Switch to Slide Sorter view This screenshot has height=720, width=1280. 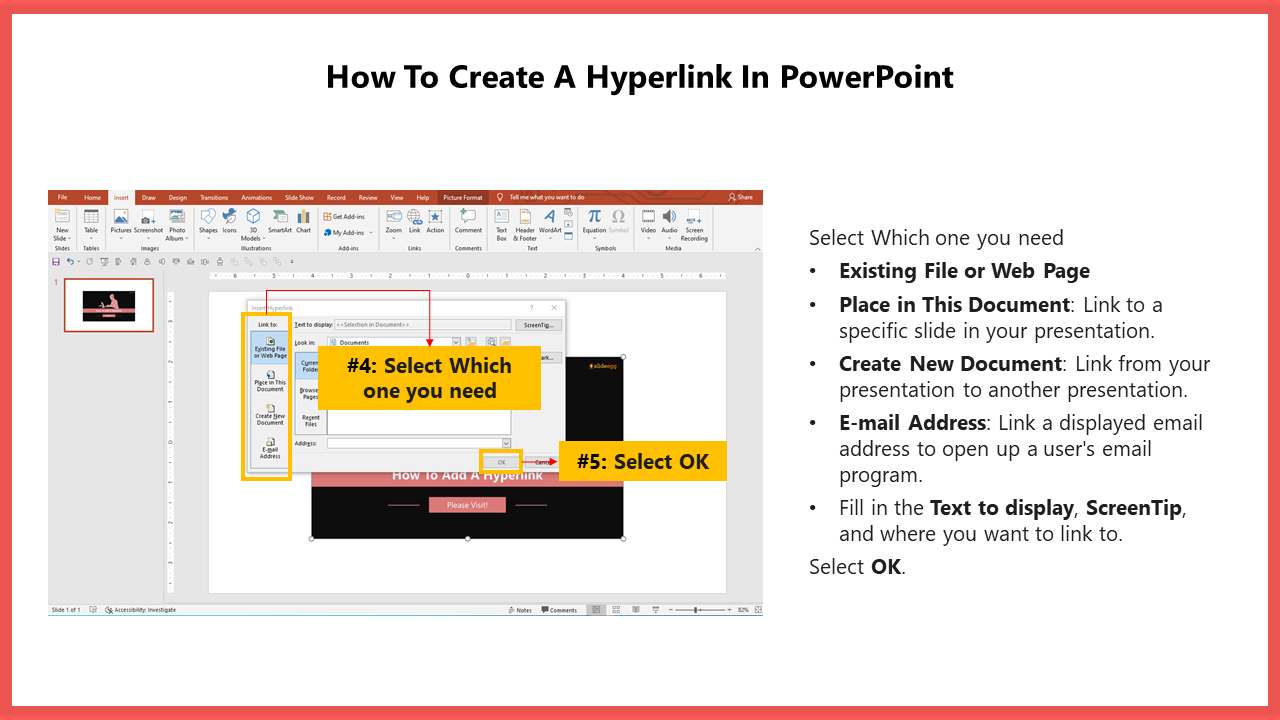coord(616,610)
